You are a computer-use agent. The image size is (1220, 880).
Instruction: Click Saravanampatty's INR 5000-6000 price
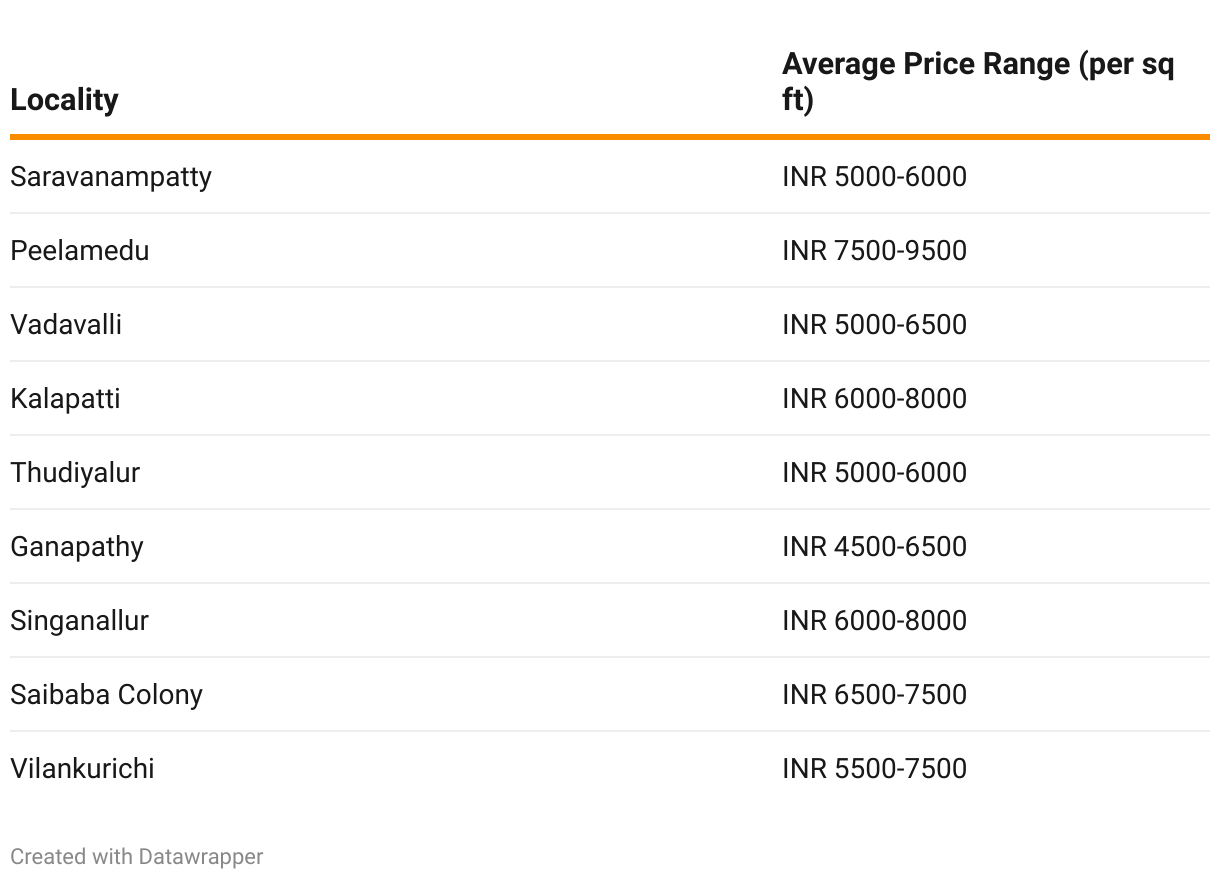[874, 177]
